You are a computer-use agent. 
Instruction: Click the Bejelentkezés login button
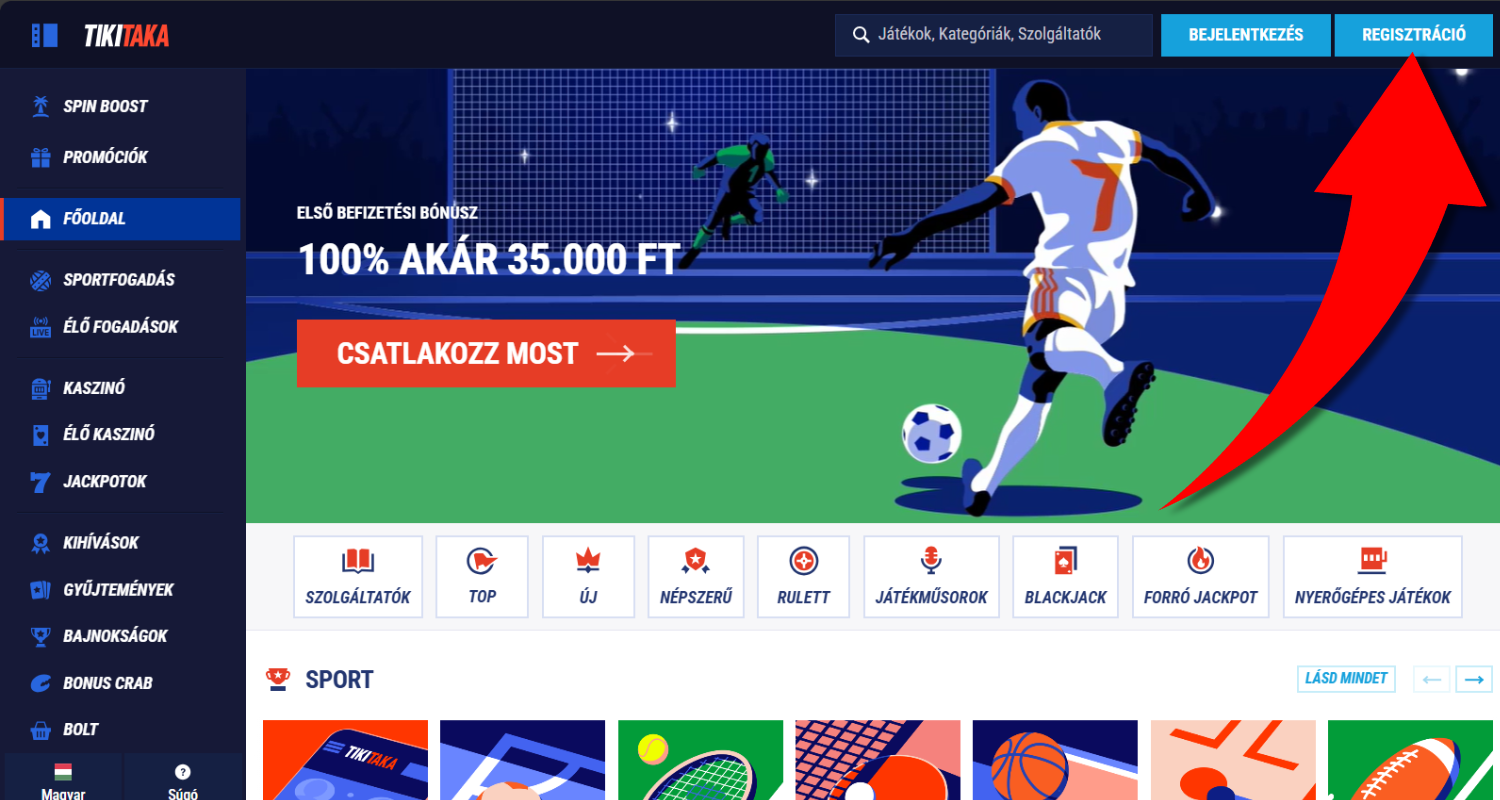(1246, 35)
